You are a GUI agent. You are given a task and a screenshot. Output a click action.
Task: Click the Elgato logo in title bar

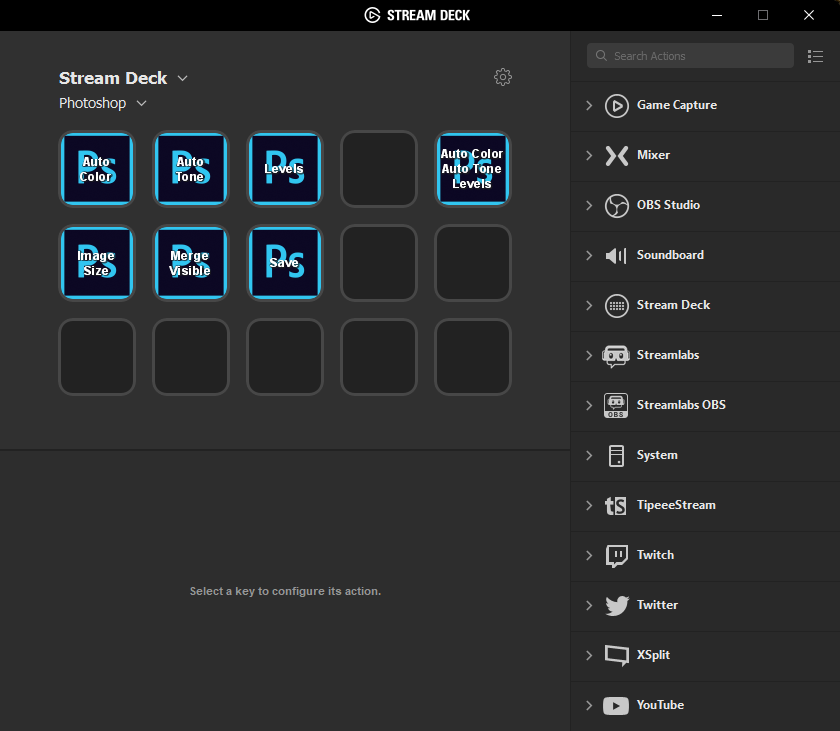click(372, 15)
